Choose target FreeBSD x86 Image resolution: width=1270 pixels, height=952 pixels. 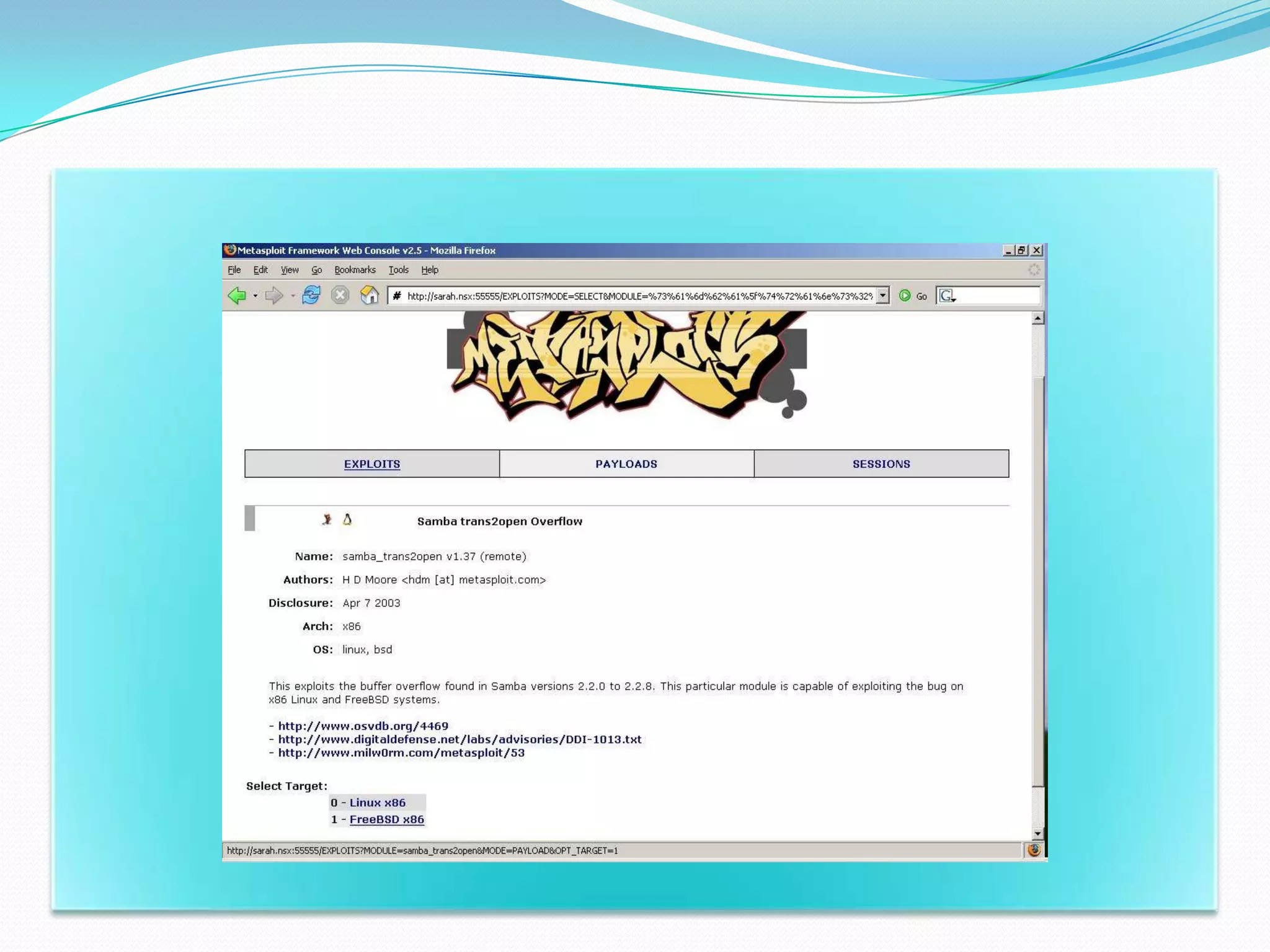[386, 819]
